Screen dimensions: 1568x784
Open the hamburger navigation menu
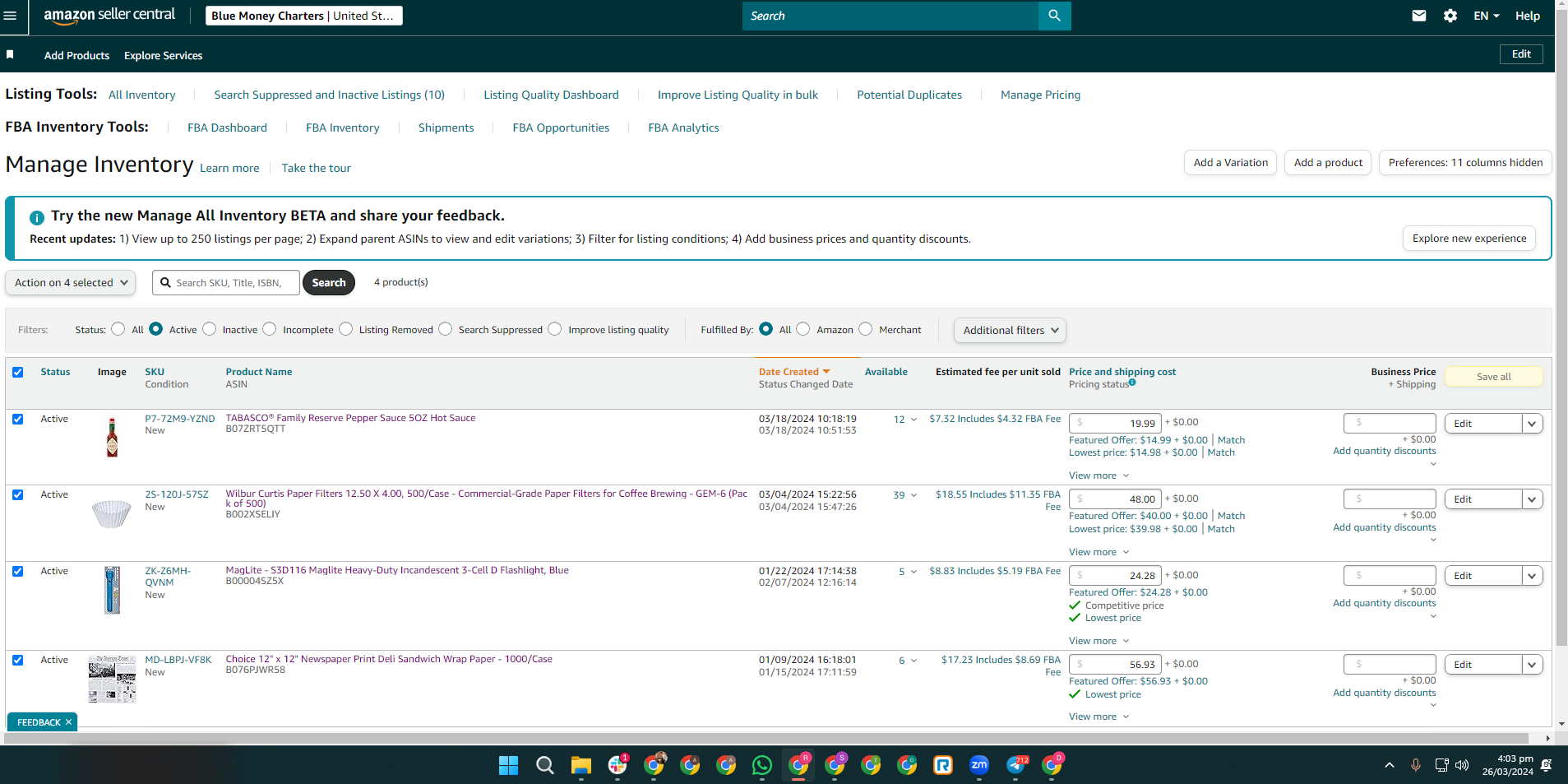10,16
